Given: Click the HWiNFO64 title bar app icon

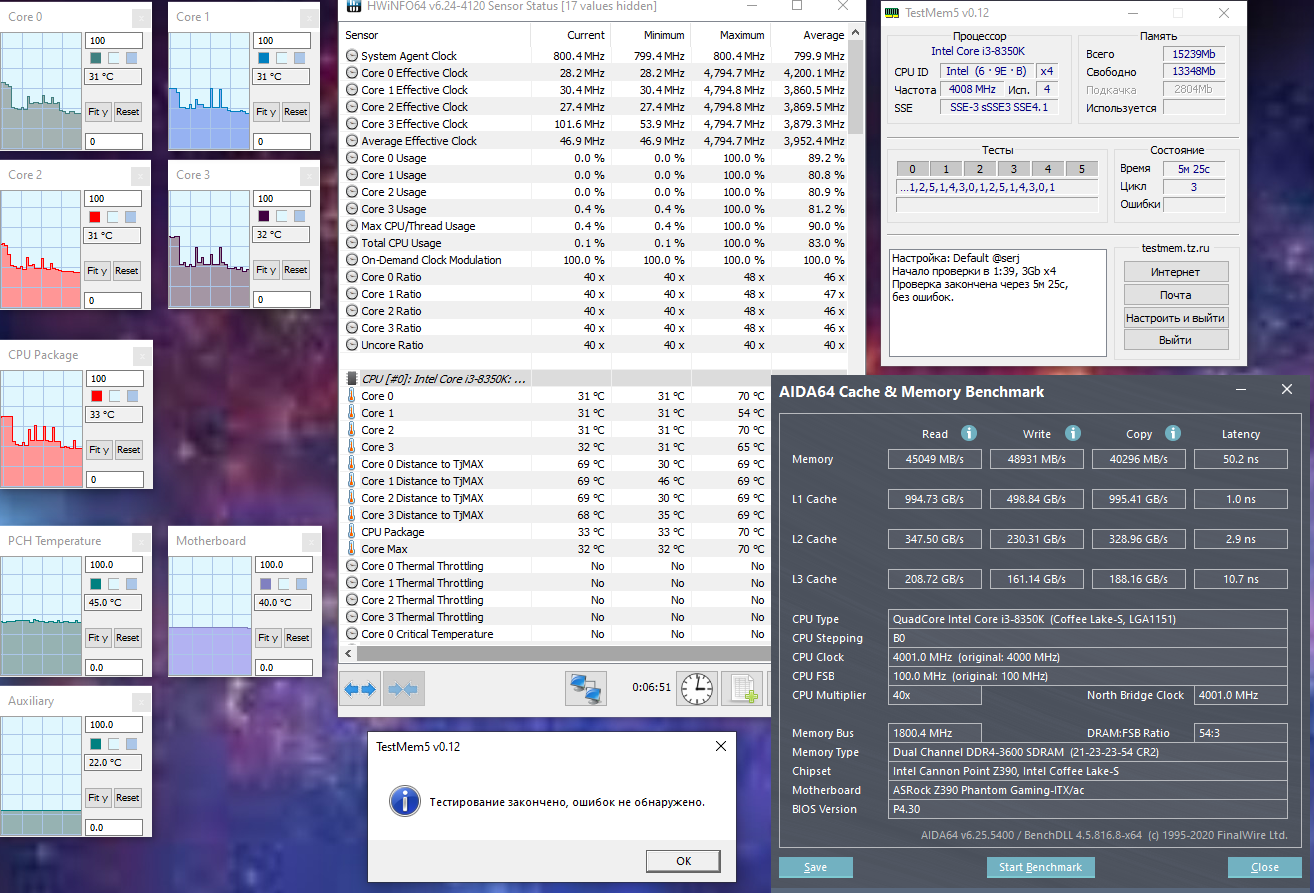Looking at the screenshot, I should pyautogui.click(x=352, y=6).
